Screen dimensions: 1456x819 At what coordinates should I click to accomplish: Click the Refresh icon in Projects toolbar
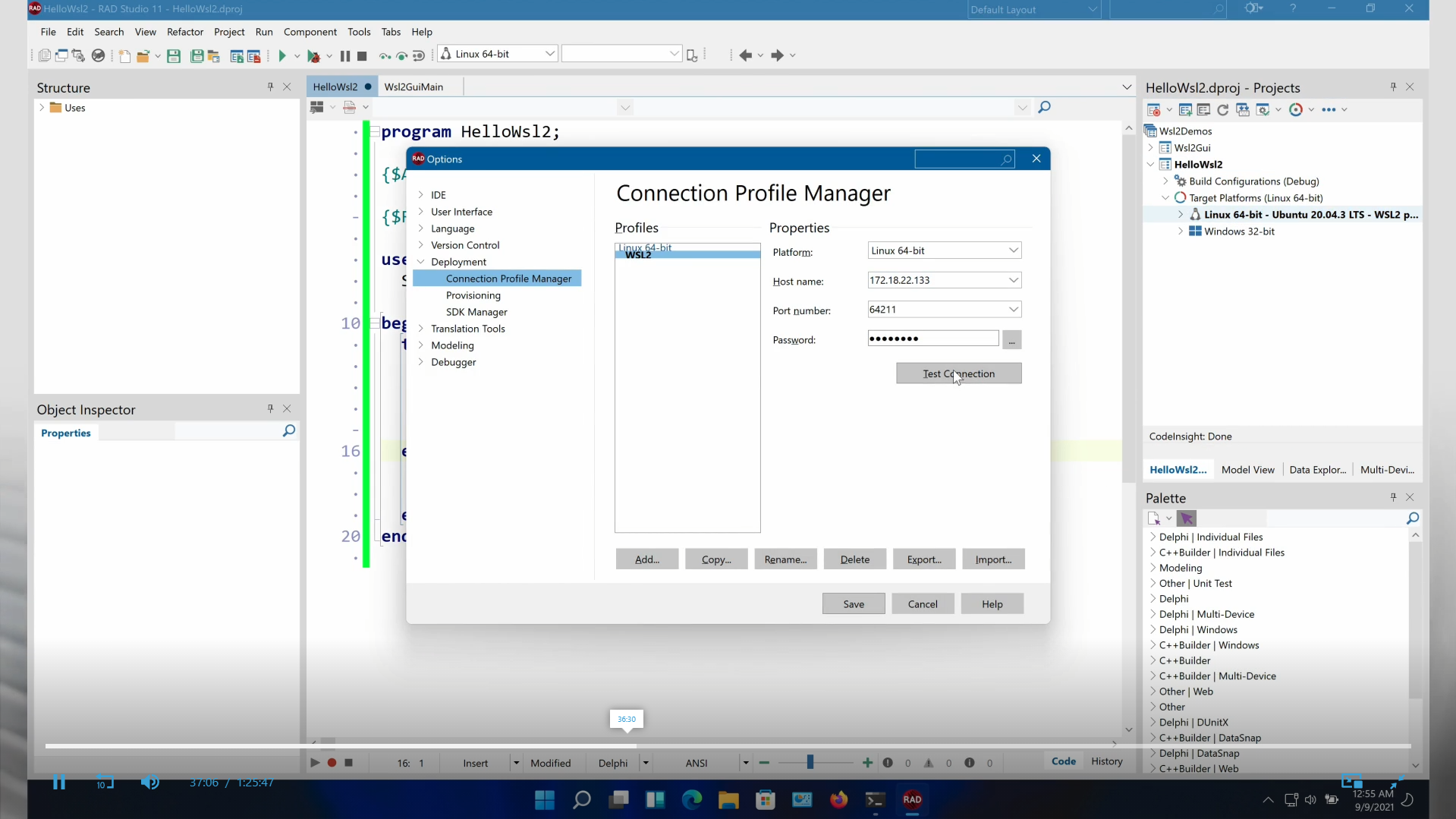click(1222, 110)
